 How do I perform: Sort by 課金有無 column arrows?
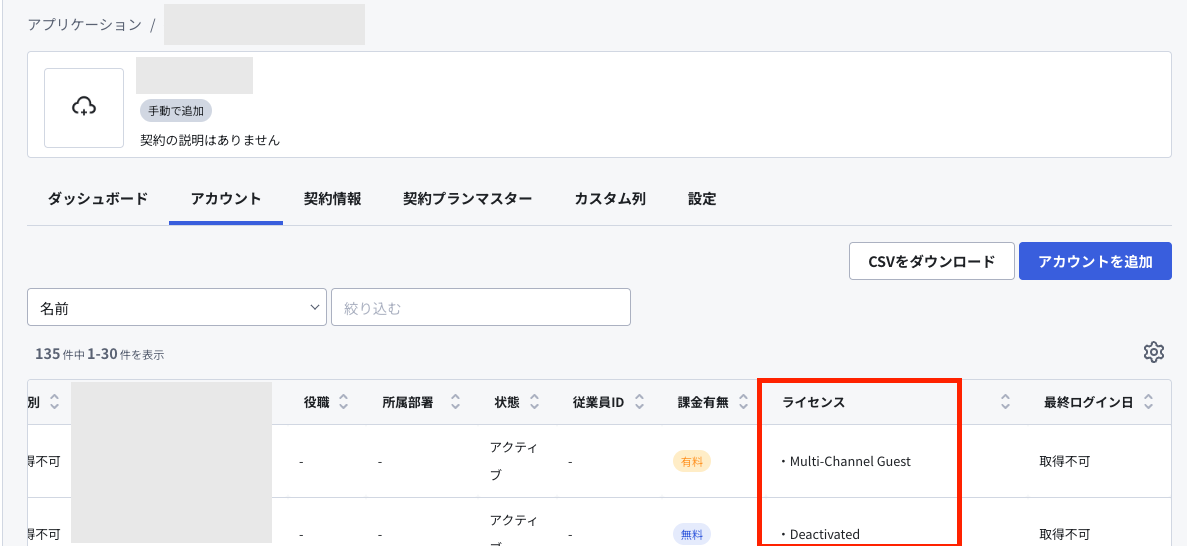tap(743, 402)
